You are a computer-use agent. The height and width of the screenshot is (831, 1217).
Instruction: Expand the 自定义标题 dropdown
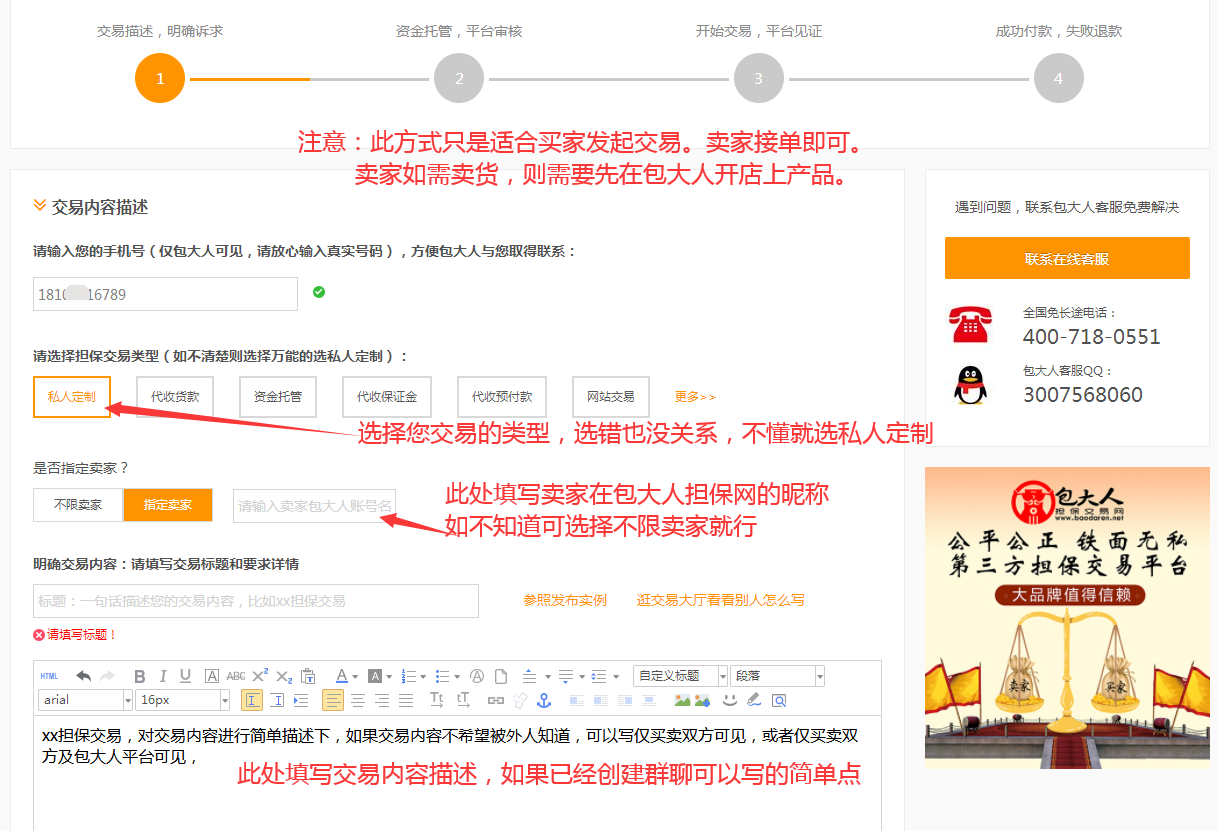[680, 675]
